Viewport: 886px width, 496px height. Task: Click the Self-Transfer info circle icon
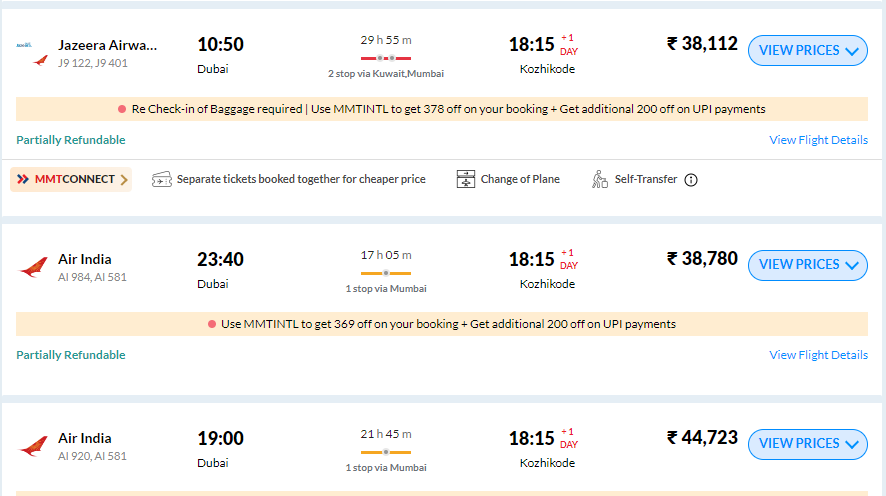click(x=690, y=180)
